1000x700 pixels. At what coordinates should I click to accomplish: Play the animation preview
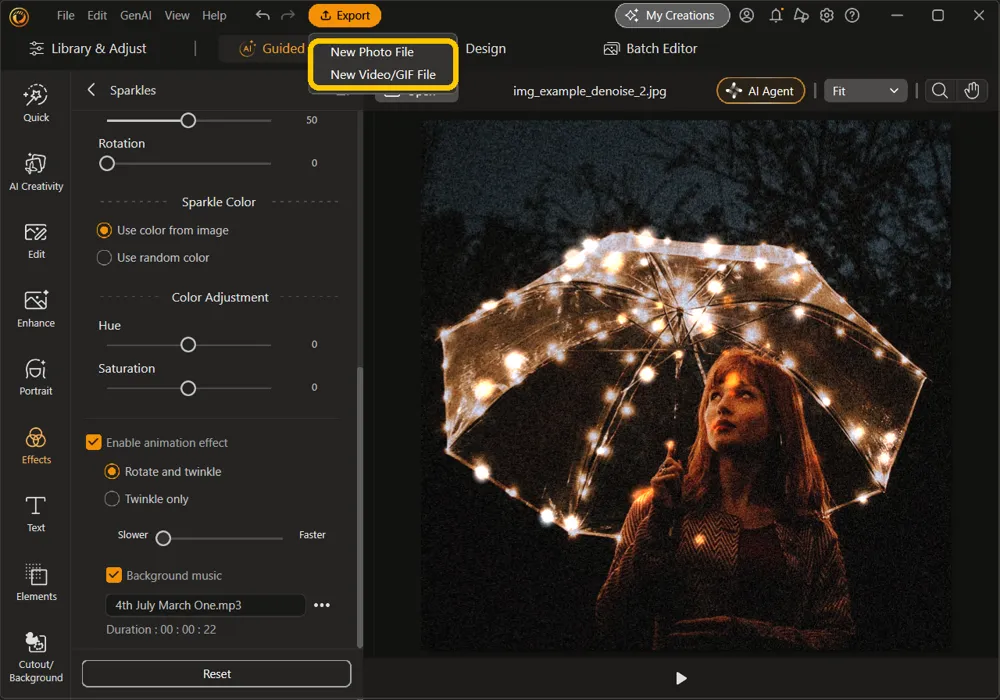[681, 678]
